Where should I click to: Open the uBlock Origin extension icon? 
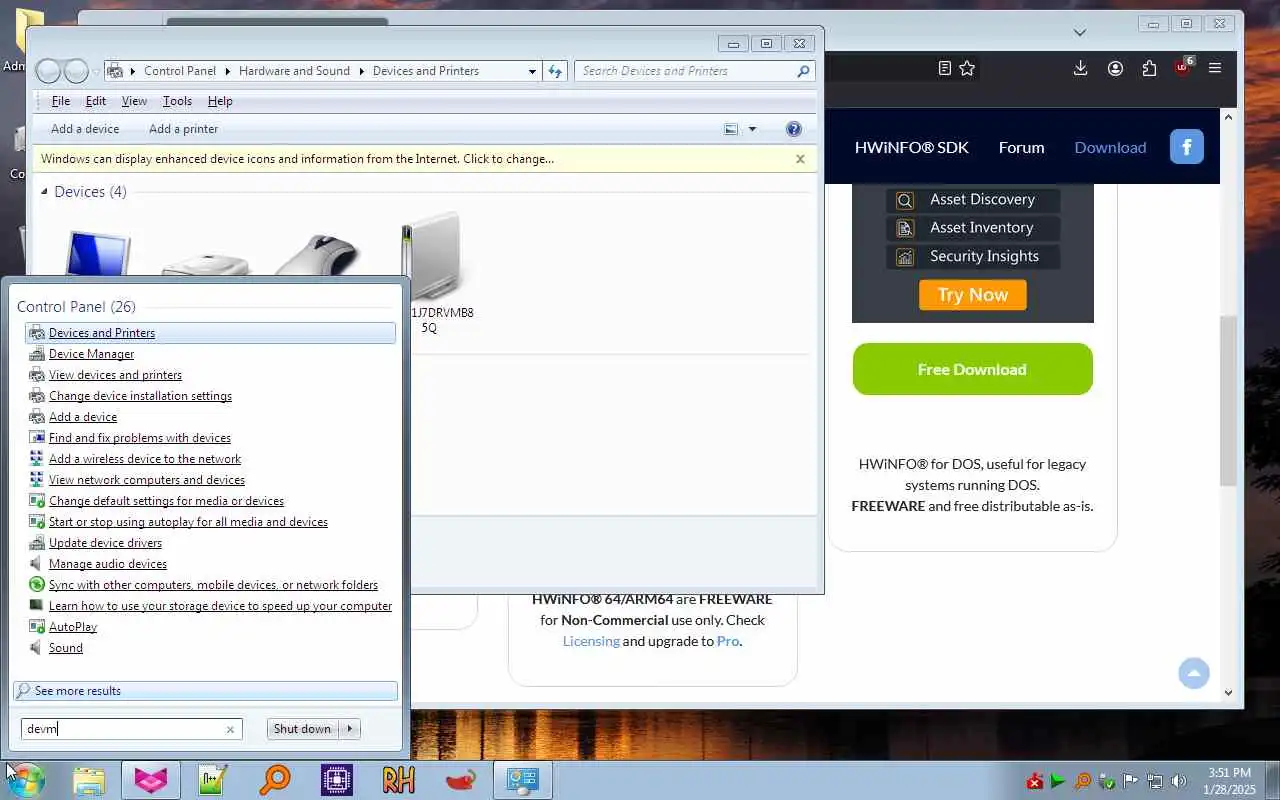tap(1183, 67)
